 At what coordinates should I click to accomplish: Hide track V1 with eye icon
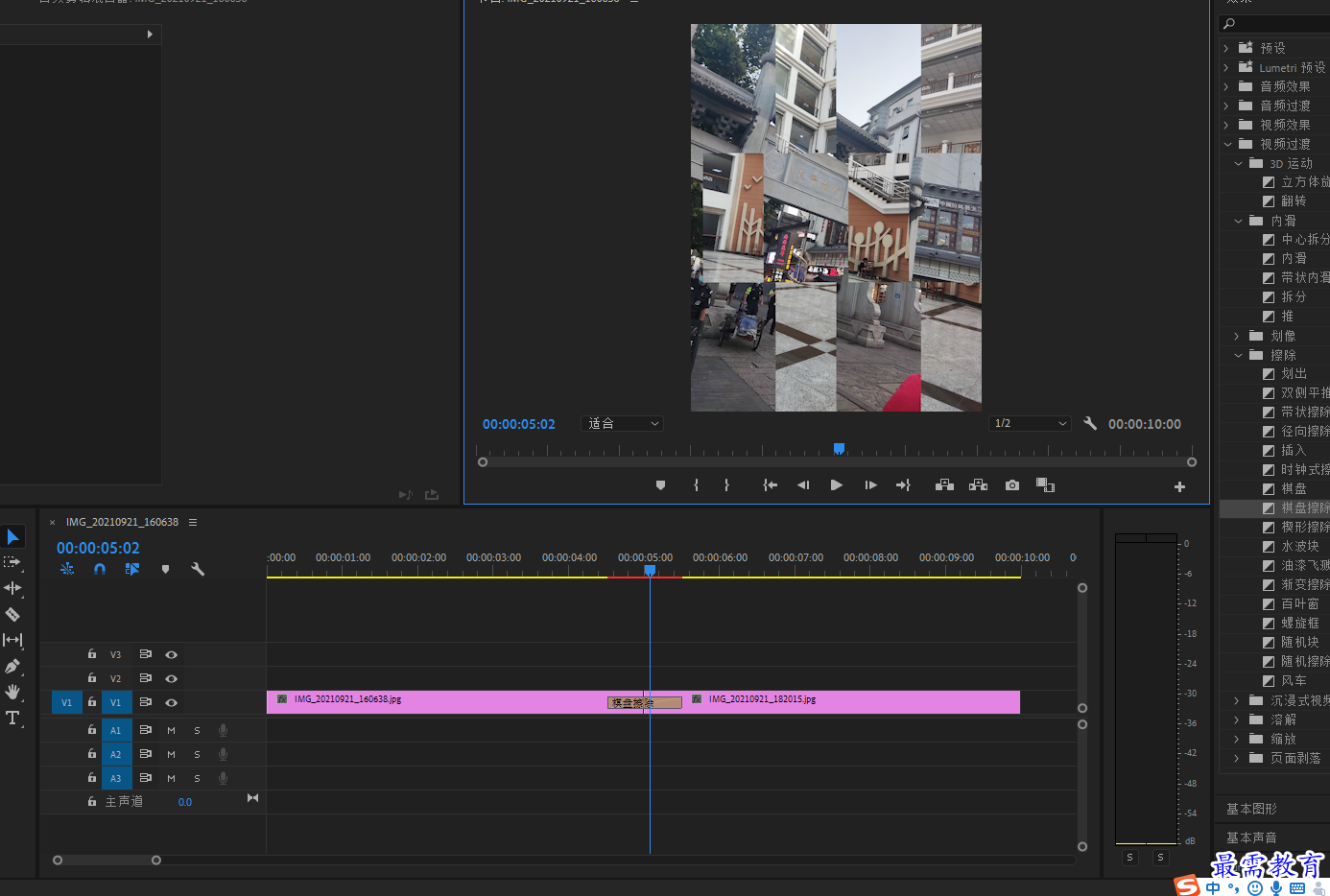pyautogui.click(x=171, y=702)
